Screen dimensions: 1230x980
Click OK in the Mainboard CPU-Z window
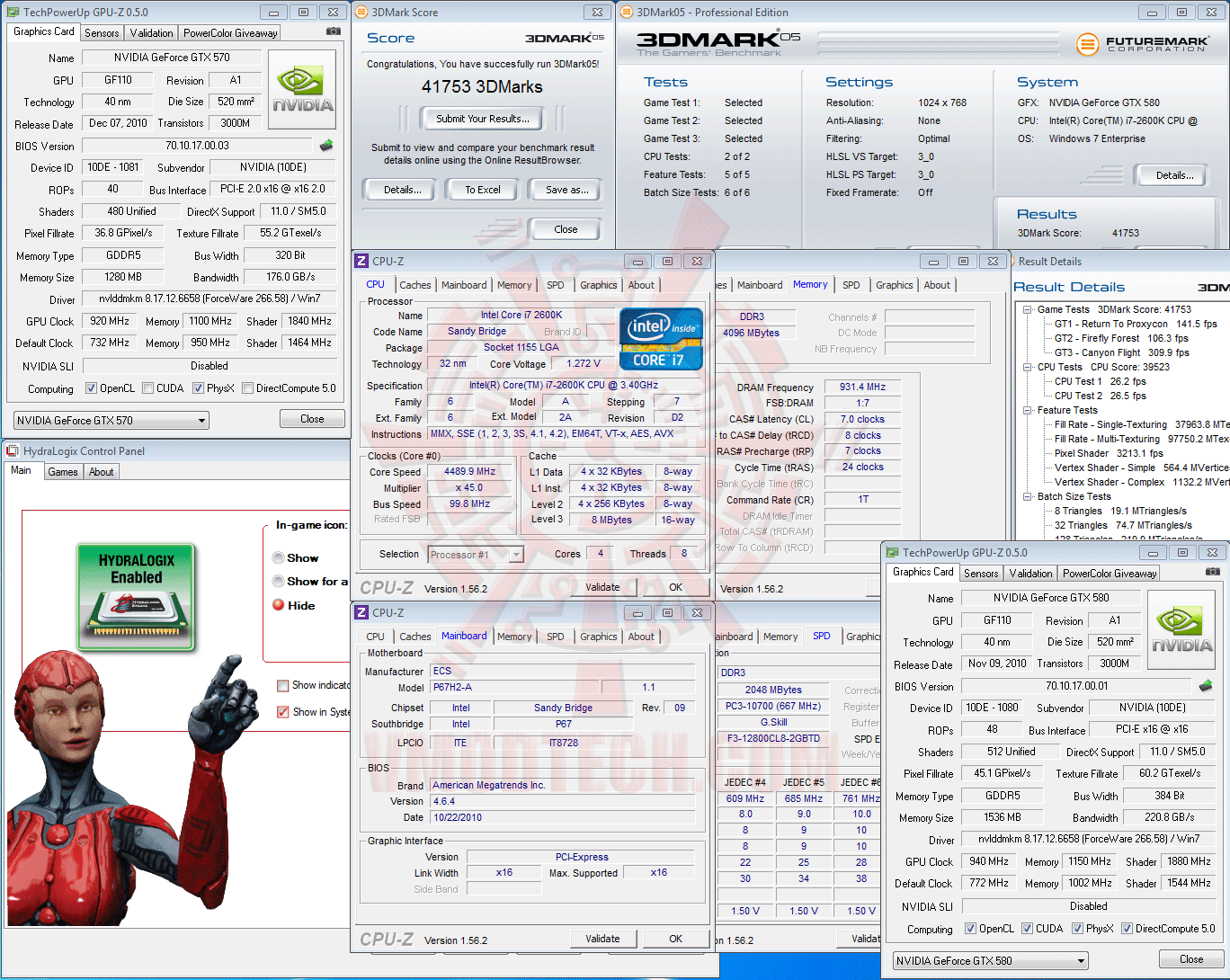click(x=676, y=939)
